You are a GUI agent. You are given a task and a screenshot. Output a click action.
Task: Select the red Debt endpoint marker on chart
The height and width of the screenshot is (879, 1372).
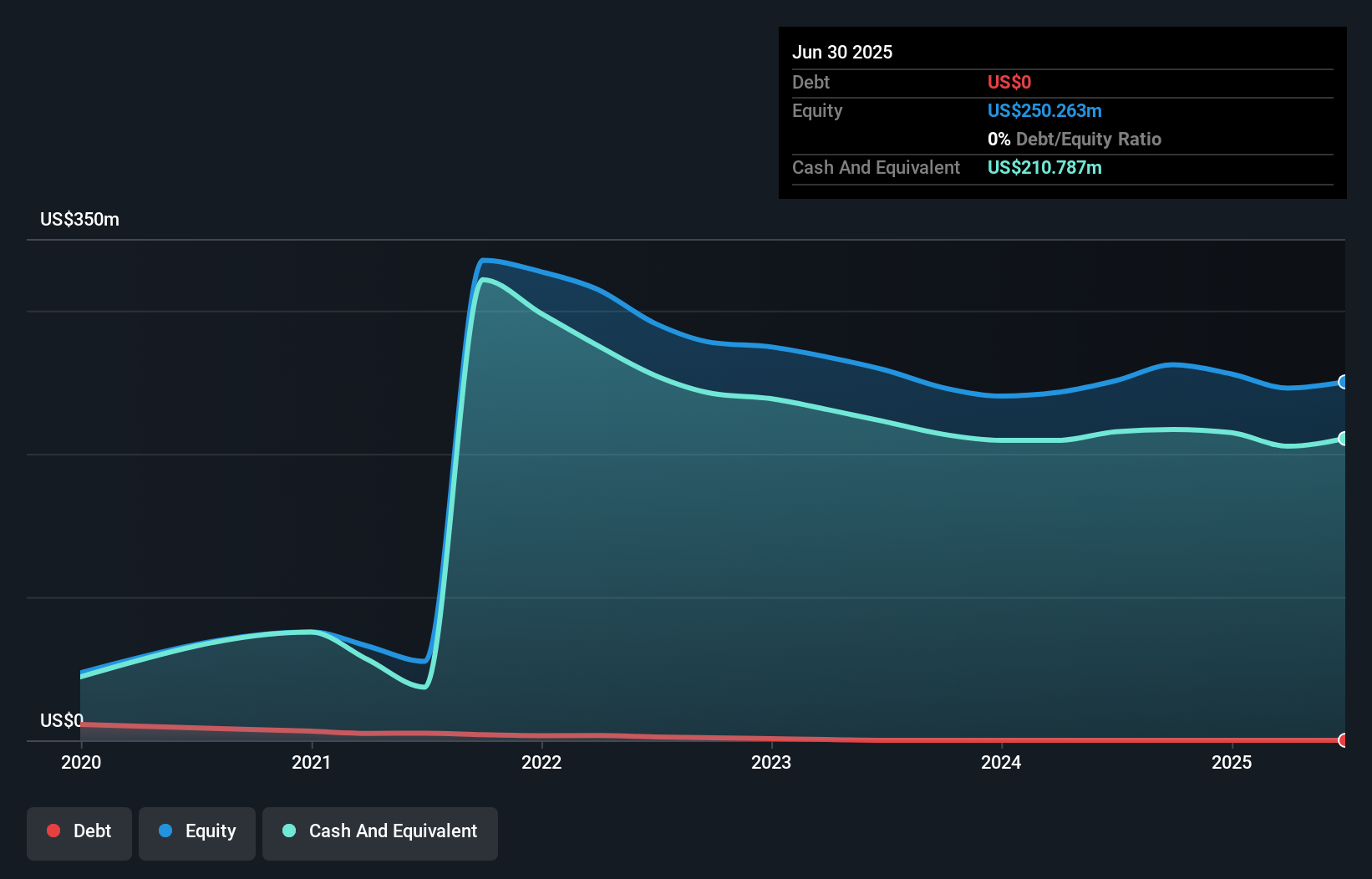point(1344,740)
